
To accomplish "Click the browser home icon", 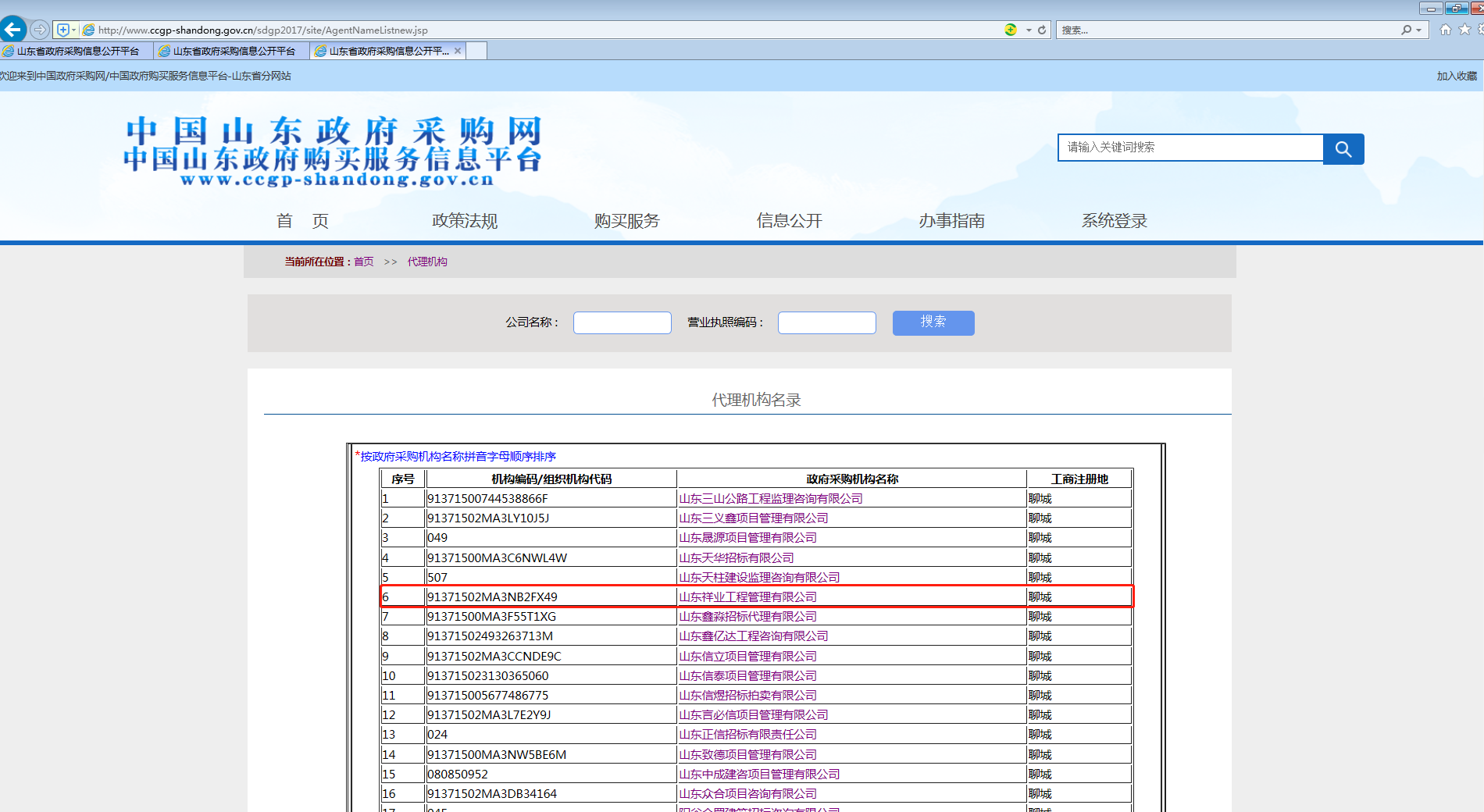I will pos(1446,30).
